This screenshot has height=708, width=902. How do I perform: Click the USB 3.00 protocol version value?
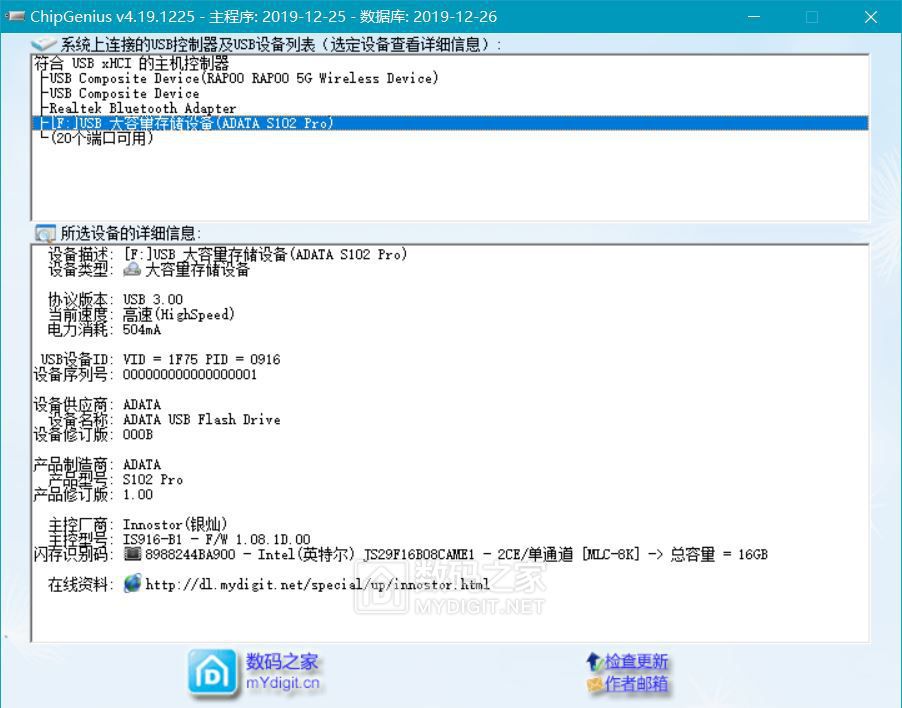tap(153, 300)
